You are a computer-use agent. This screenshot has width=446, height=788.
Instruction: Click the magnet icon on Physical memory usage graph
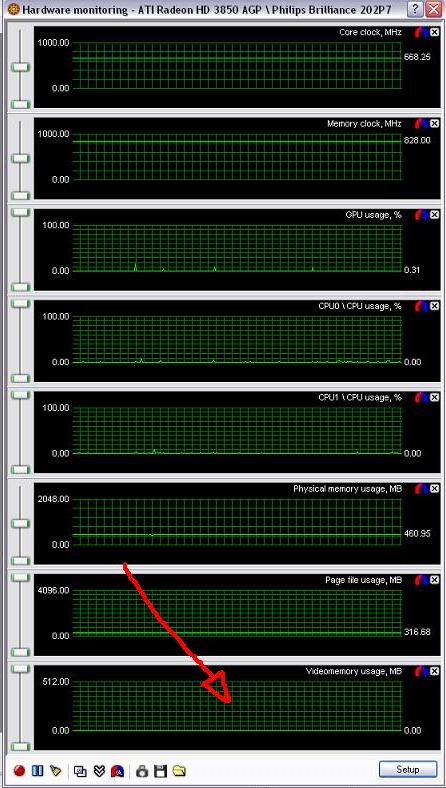pyautogui.click(x=421, y=489)
